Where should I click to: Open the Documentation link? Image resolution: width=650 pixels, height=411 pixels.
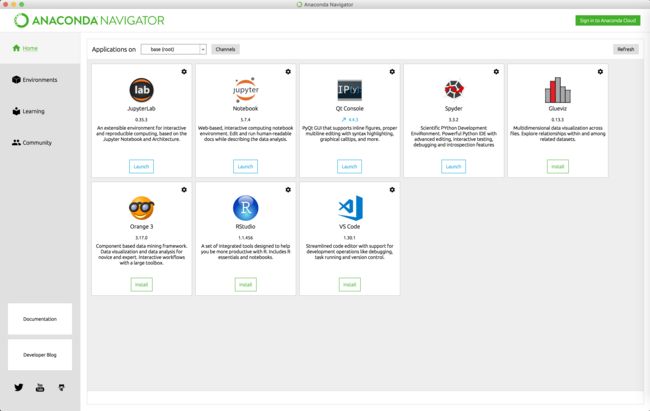click(40, 319)
